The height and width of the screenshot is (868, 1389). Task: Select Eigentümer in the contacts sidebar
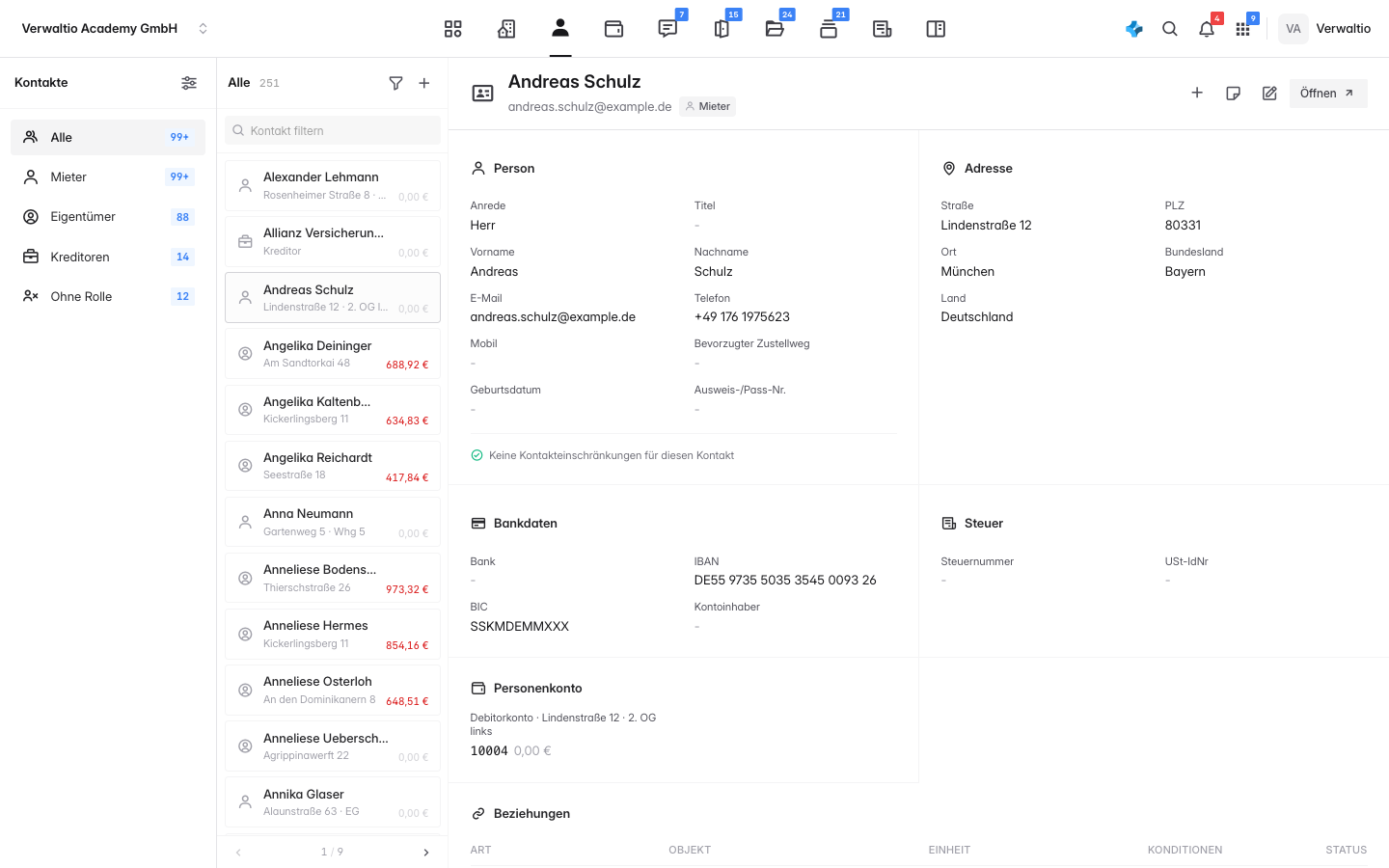tap(108, 217)
